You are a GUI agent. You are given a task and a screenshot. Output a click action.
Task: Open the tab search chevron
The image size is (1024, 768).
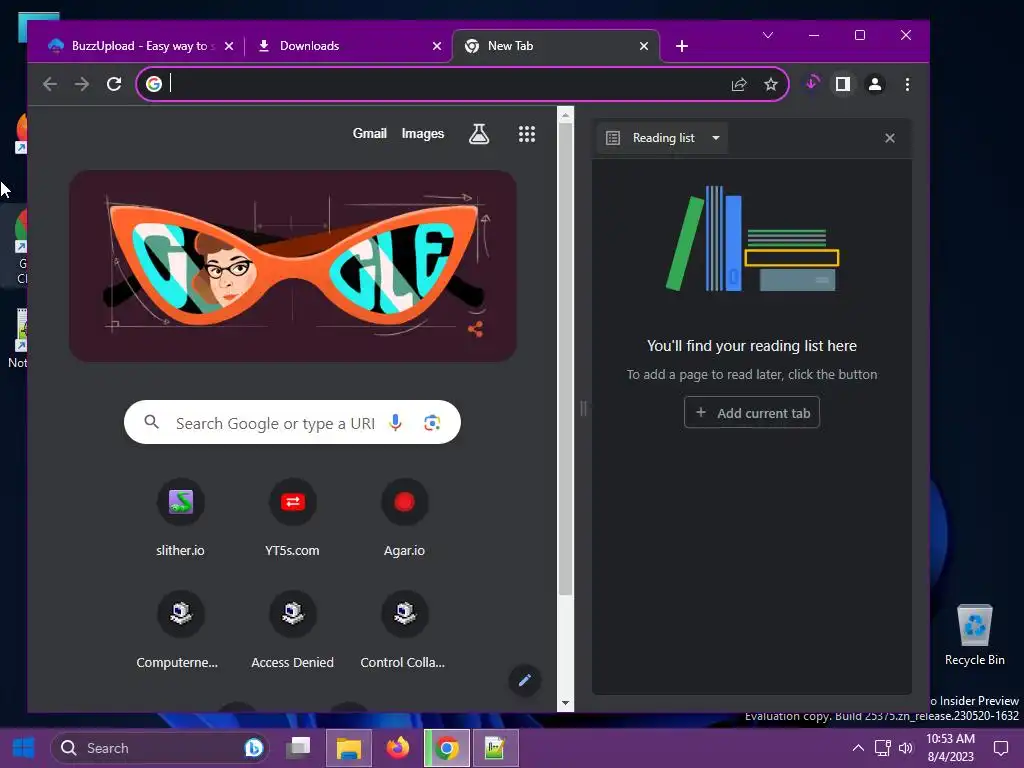point(768,35)
